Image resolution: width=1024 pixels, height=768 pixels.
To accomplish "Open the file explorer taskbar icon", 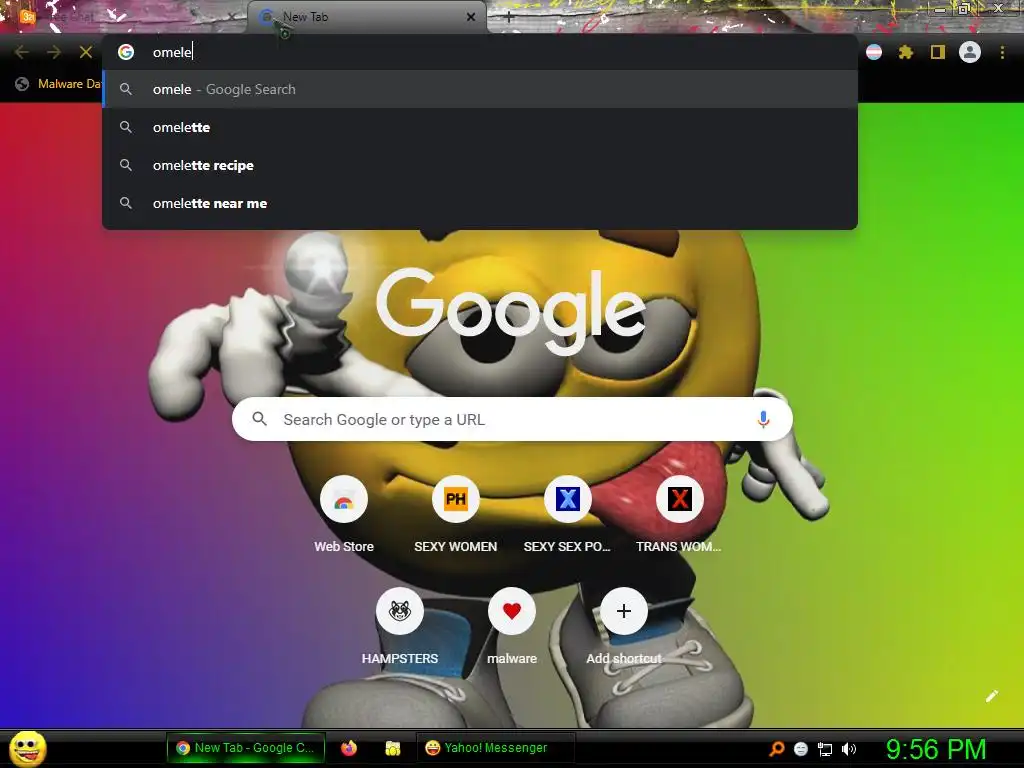I will pyautogui.click(x=392, y=748).
